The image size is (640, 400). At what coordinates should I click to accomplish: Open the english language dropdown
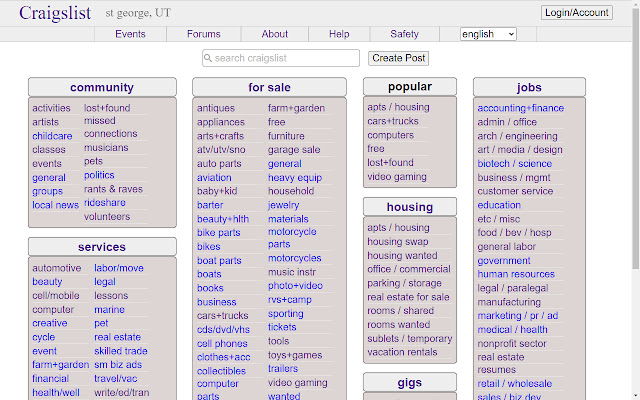click(488, 34)
